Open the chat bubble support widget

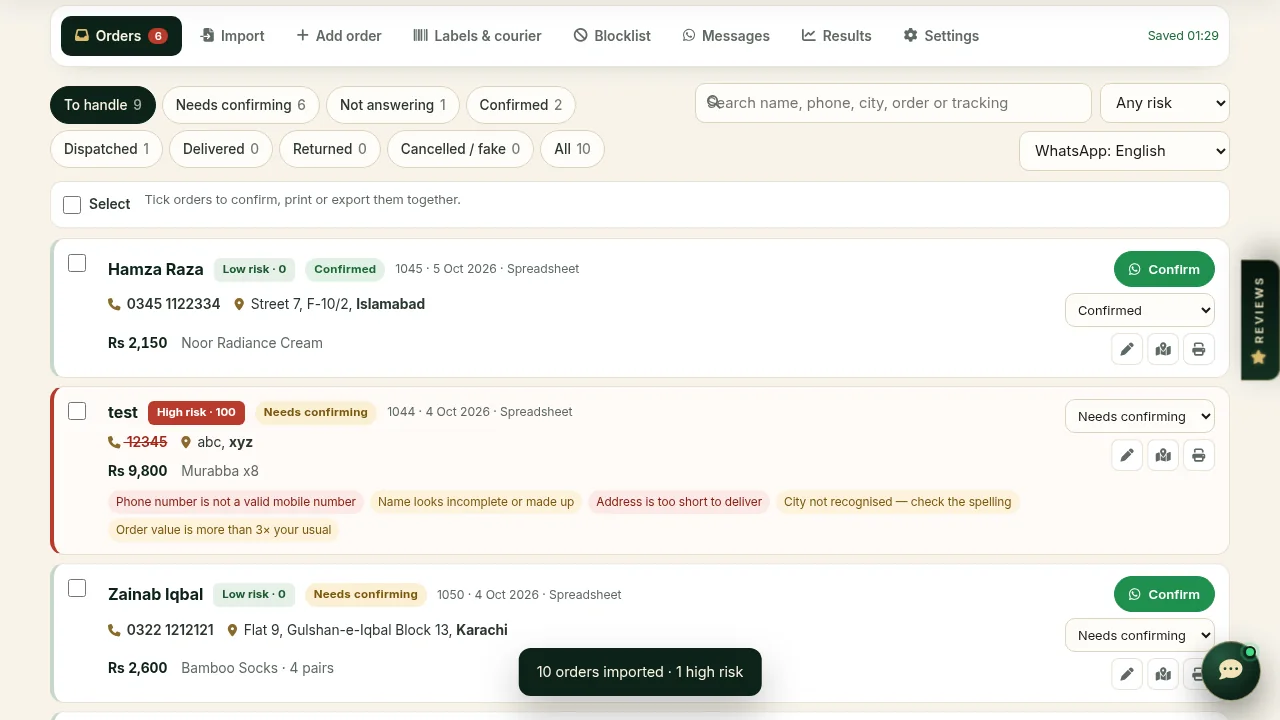[1231, 670]
